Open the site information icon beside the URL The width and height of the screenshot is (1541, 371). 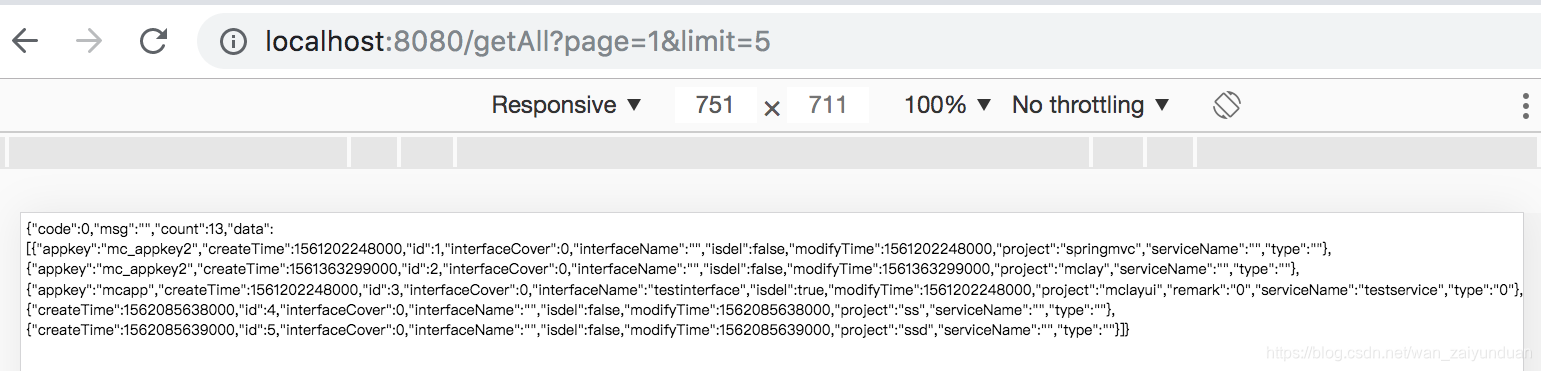click(233, 42)
